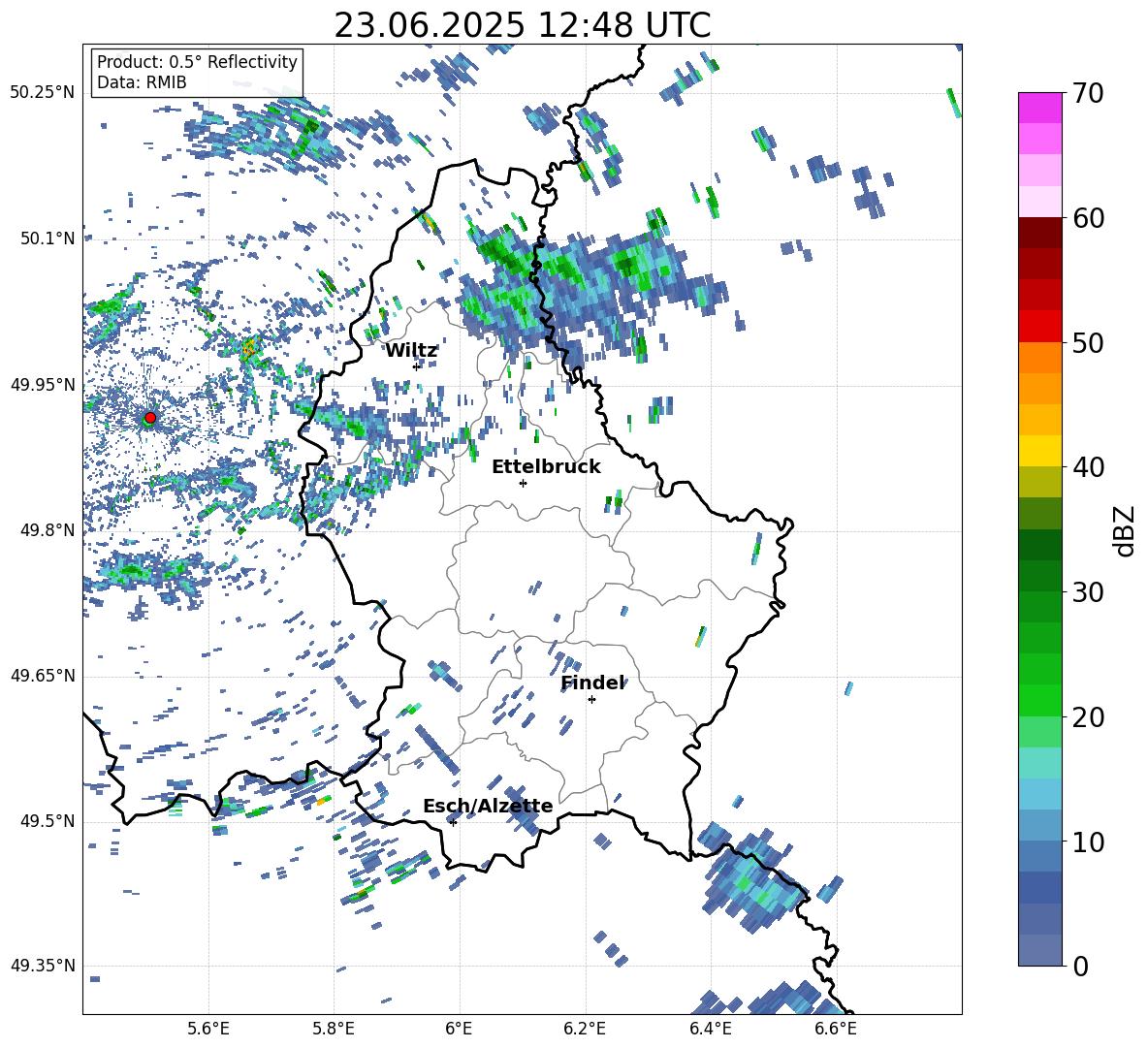Click the colorbar 10 tick label
This screenshot has width=1148, height=1048.
(1088, 842)
